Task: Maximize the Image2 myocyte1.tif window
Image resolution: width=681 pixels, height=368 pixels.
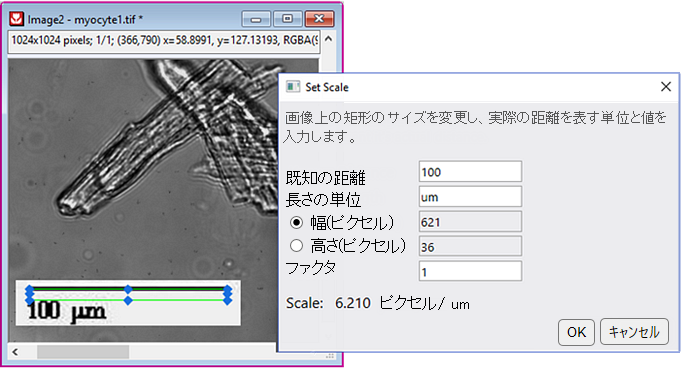Action: pyautogui.click(x=287, y=19)
